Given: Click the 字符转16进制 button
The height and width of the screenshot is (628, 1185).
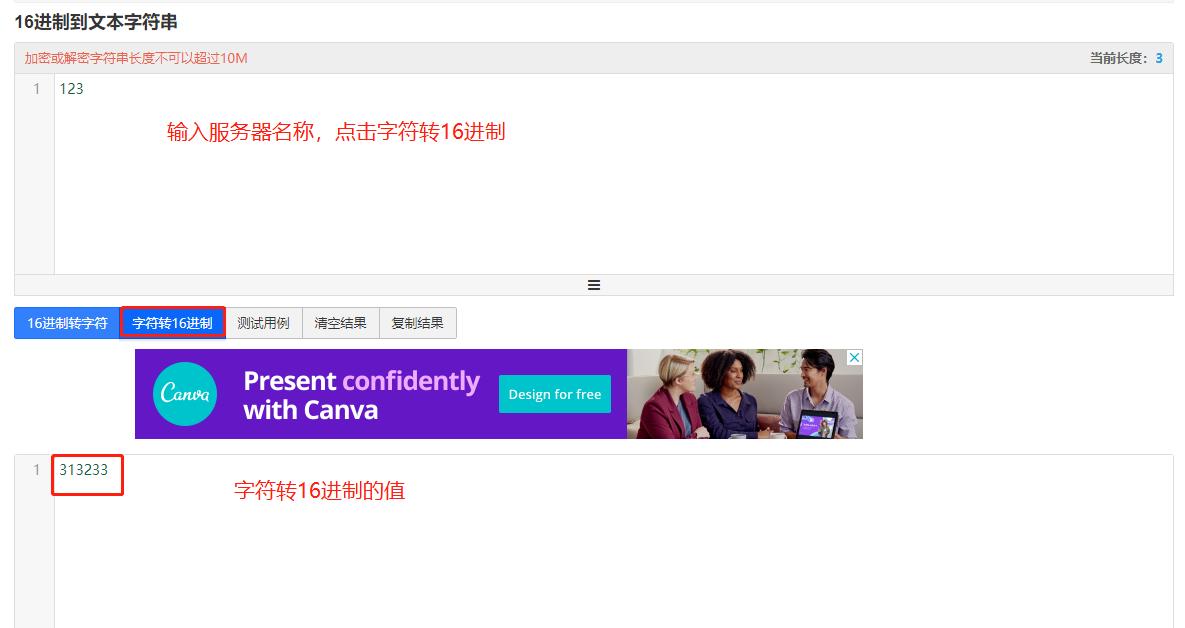Looking at the screenshot, I should tap(172, 323).
